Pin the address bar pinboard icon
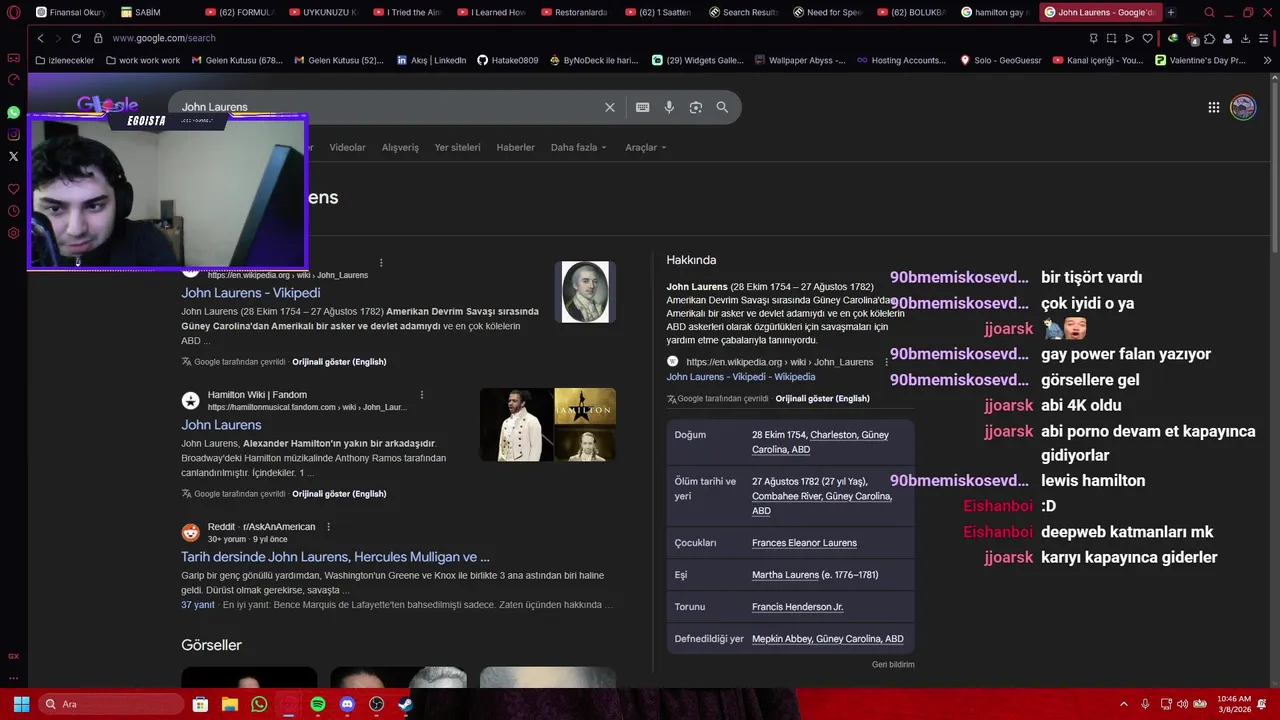The height and width of the screenshot is (720, 1280). click(x=1093, y=38)
